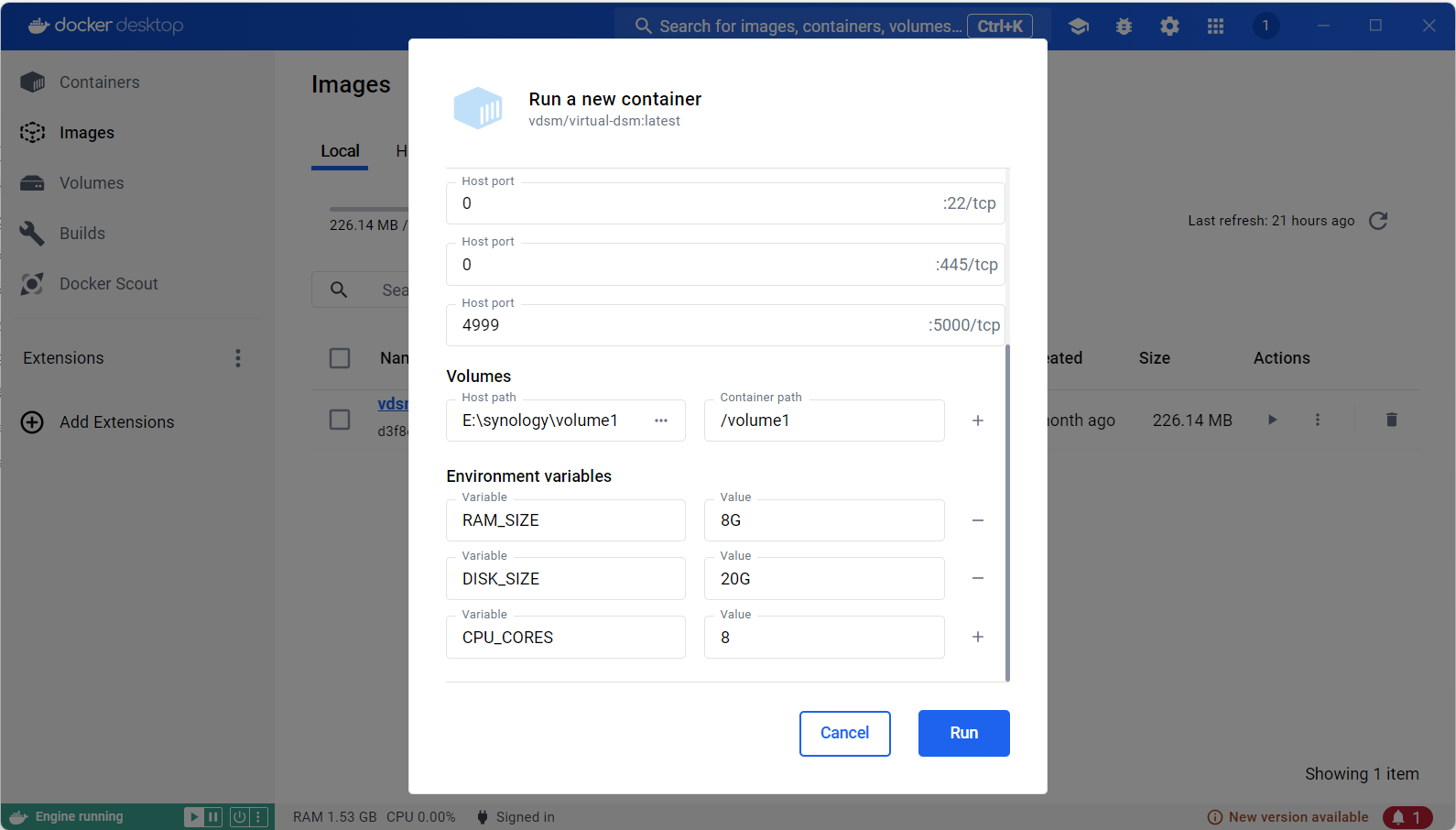Toggle the select-all images checkbox in header
The height and width of the screenshot is (830, 1456).
pyautogui.click(x=340, y=358)
